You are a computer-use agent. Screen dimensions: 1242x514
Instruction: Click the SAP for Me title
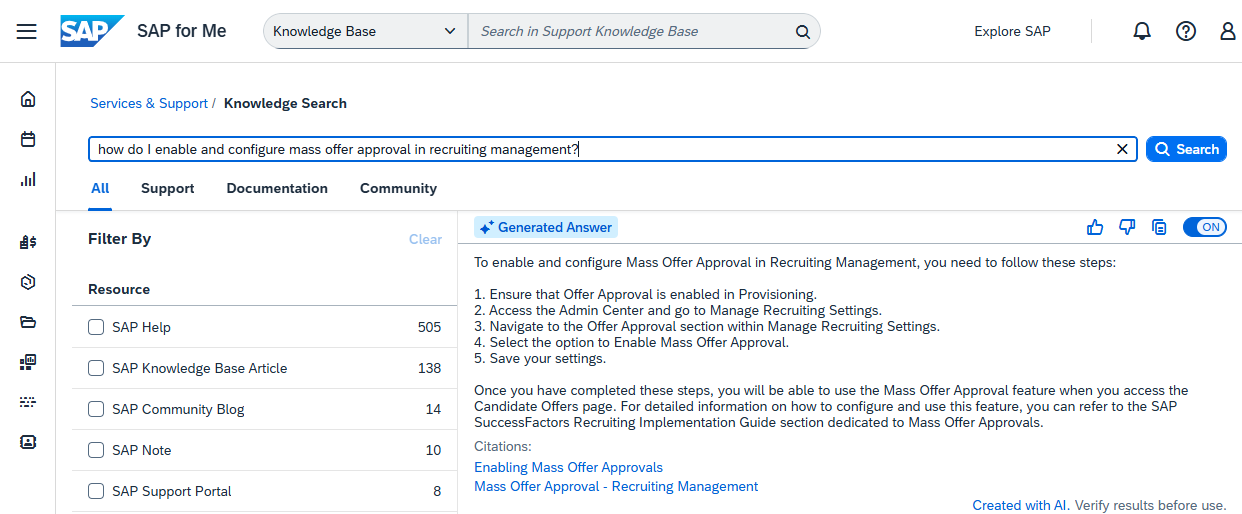coord(181,31)
